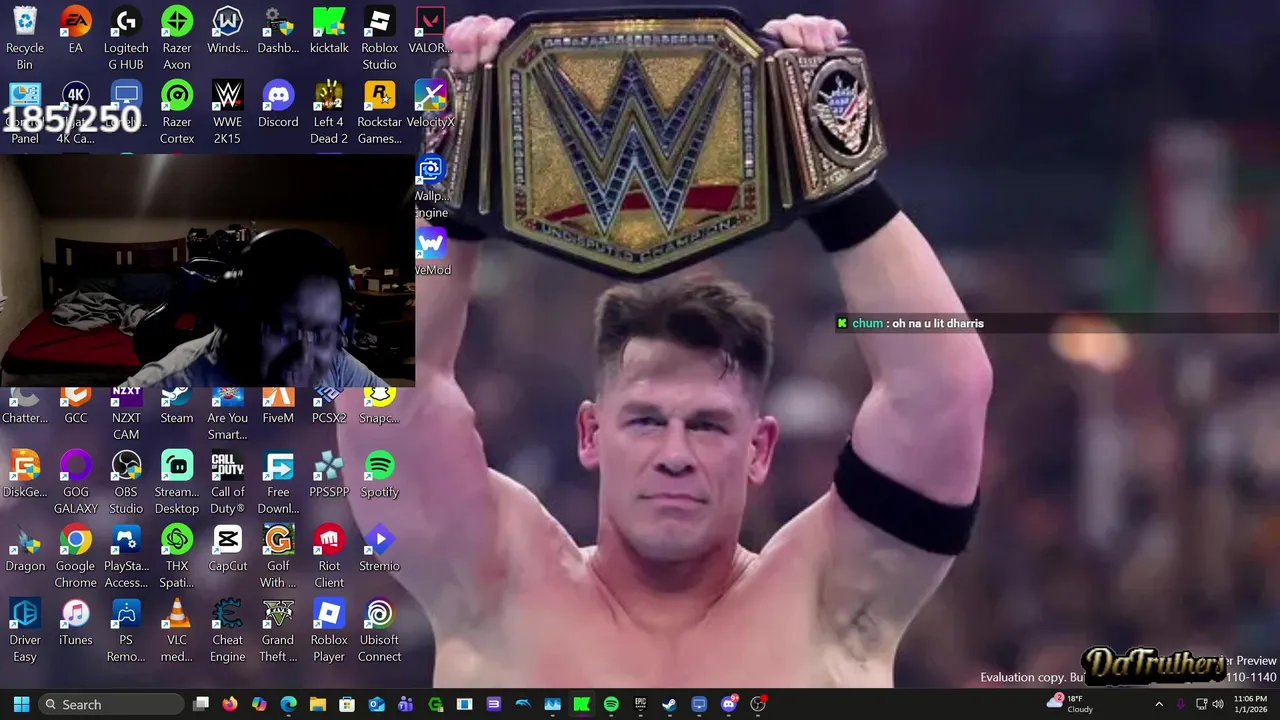Open weather widget showing 18°F
1280x720 pixels.
[1071, 704]
